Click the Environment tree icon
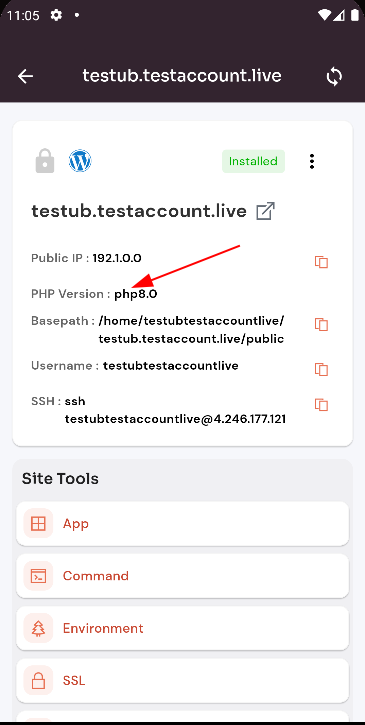This screenshot has height=725, width=365. pos(38,628)
